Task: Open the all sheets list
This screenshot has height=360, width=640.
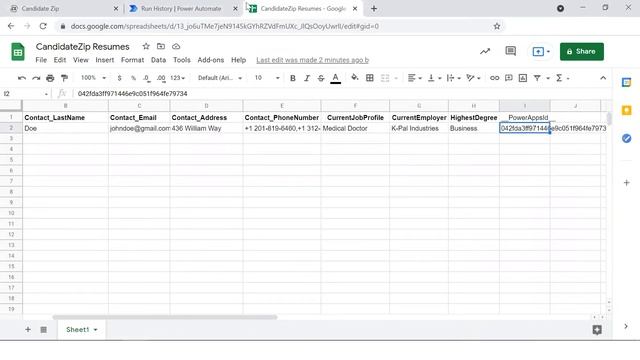Action: coord(44,329)
